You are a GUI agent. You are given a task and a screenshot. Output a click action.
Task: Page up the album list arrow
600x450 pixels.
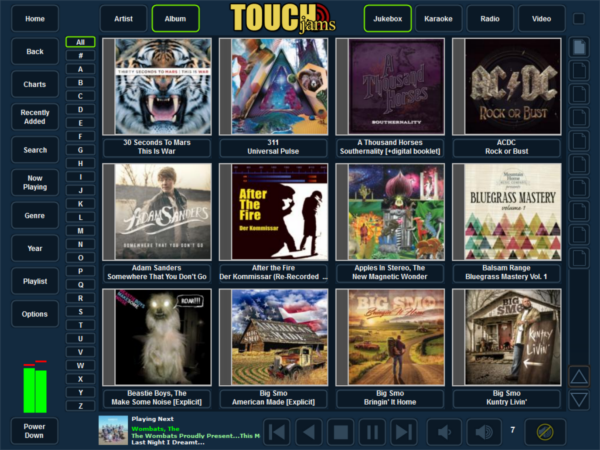pos(579,377)
